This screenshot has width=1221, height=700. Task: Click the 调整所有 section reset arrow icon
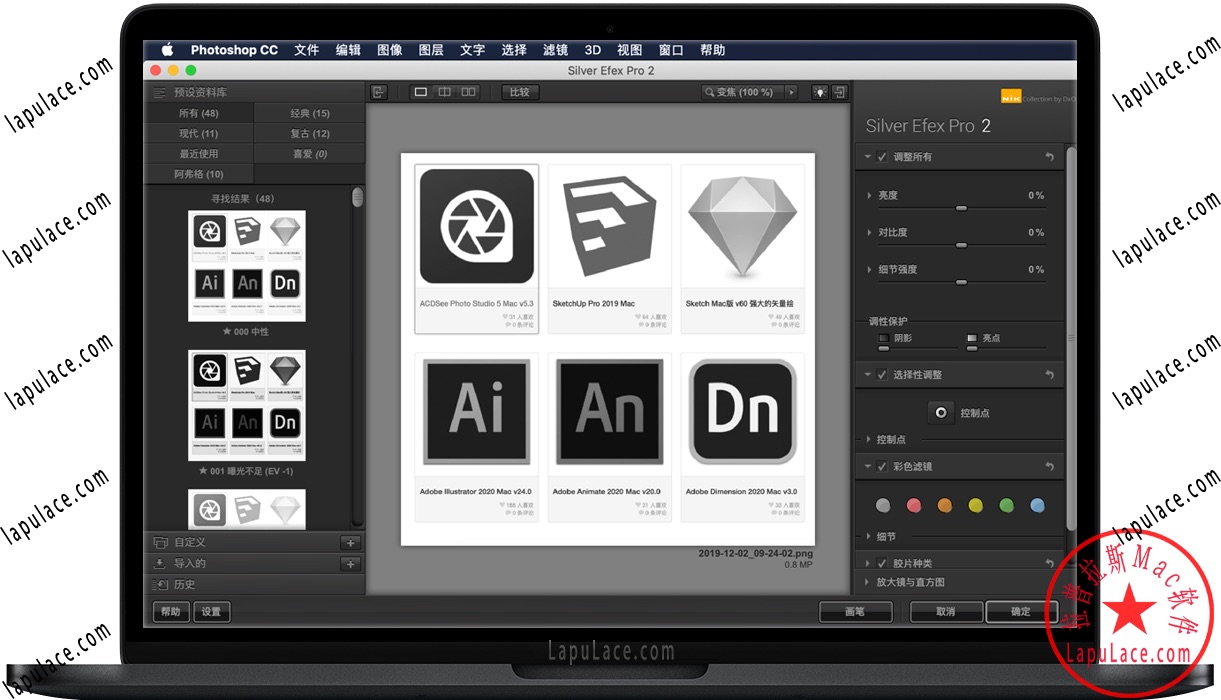tap(1050, 157)
